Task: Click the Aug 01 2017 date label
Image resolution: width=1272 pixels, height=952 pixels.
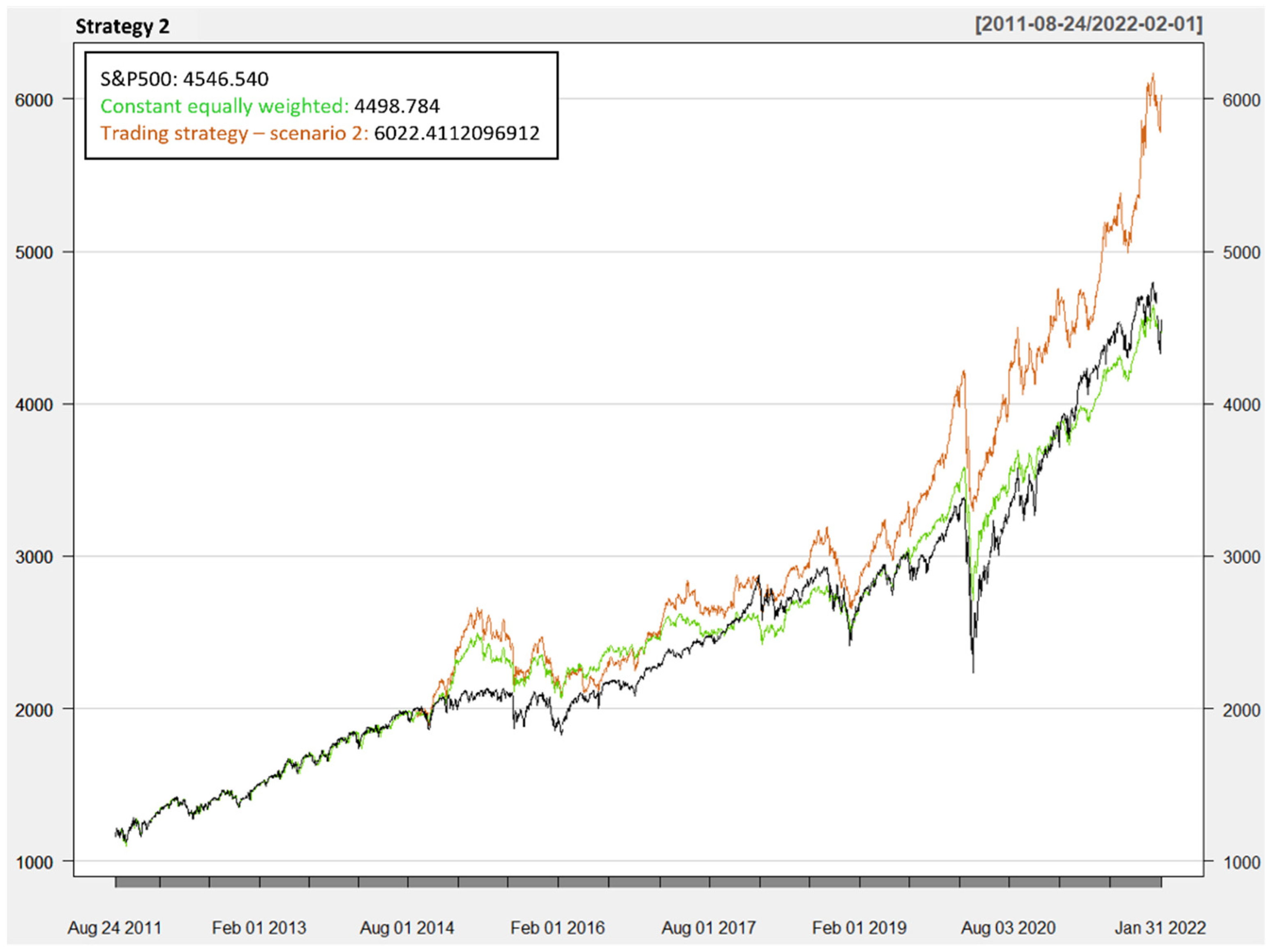Action: pyautogui.click(x=708, y=928)
